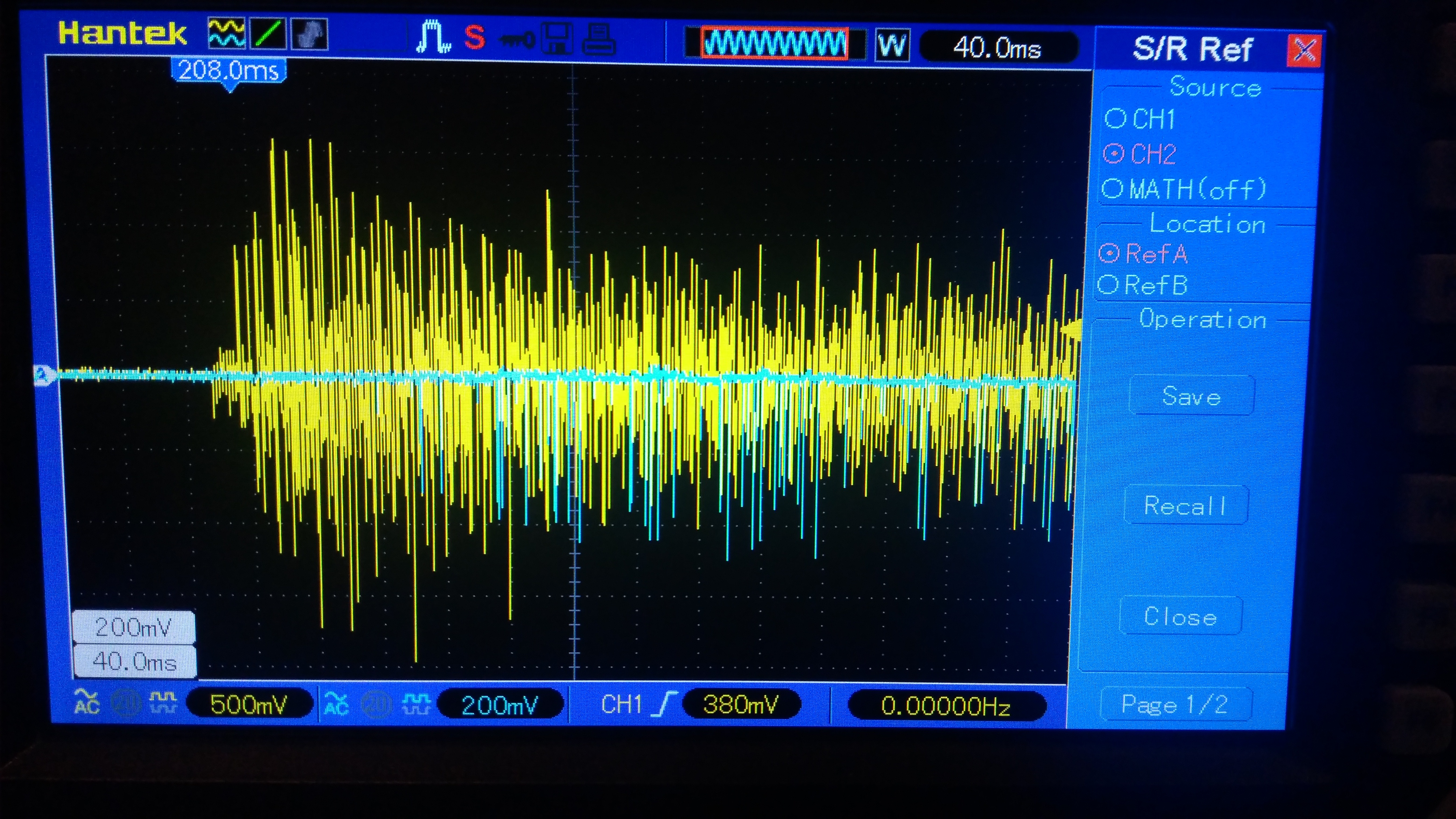The width and height of the screenshot is (1456, 819).
Task: Click the green diagonal line icon
Action: pos(268,34)
